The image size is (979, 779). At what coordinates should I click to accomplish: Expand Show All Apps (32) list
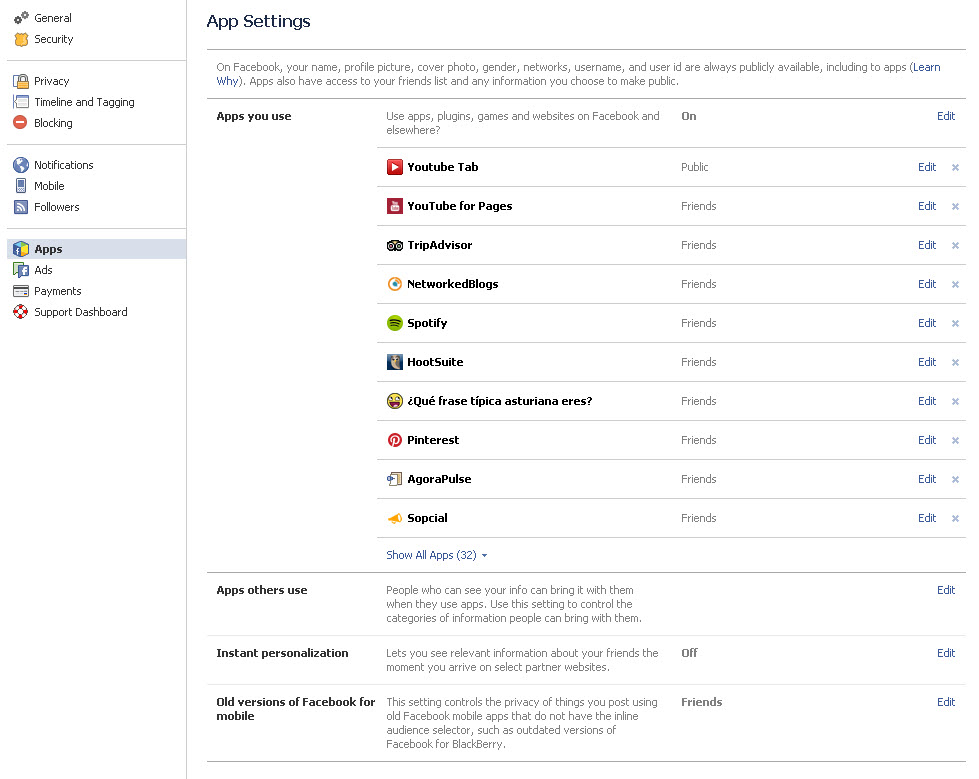436,555
